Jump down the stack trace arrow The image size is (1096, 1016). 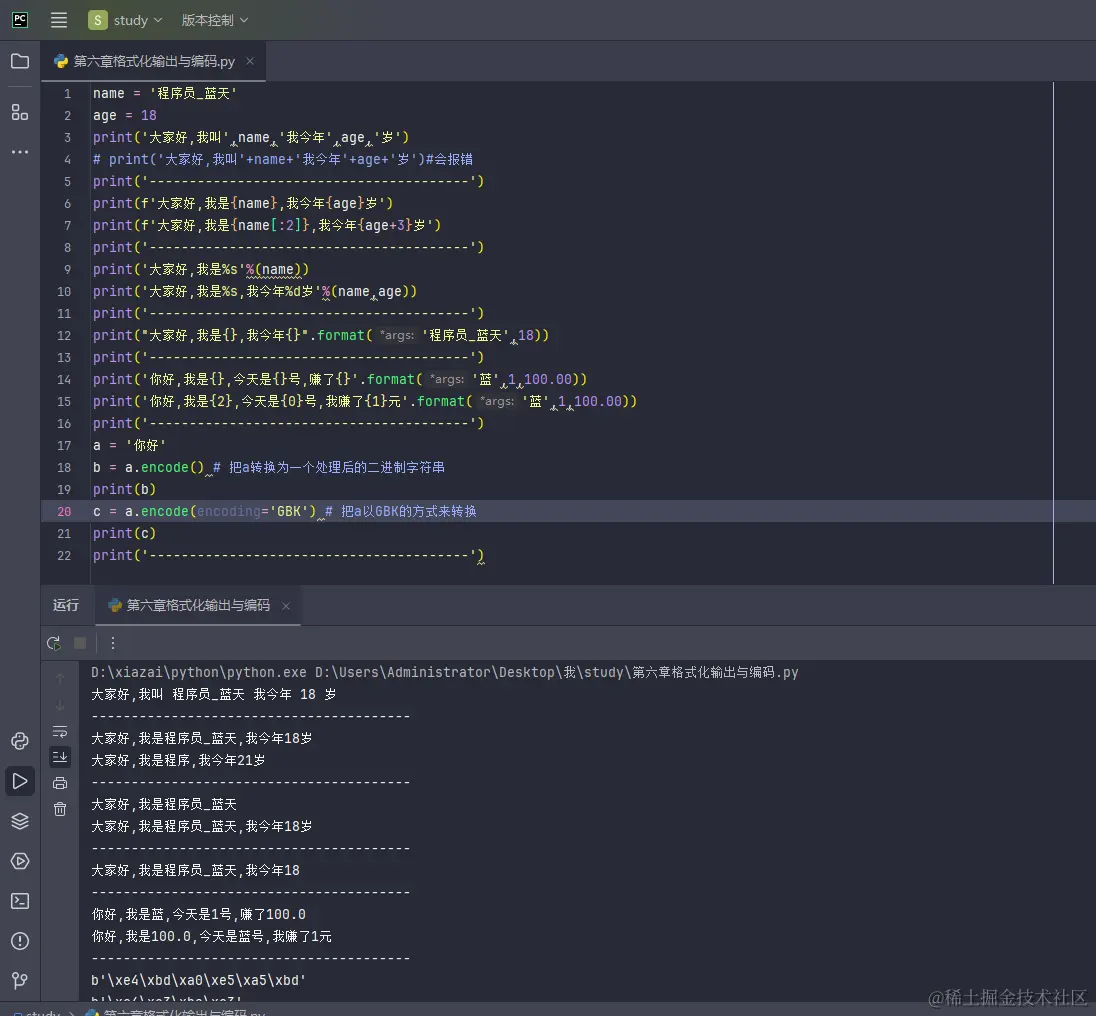tap(60, 705)
